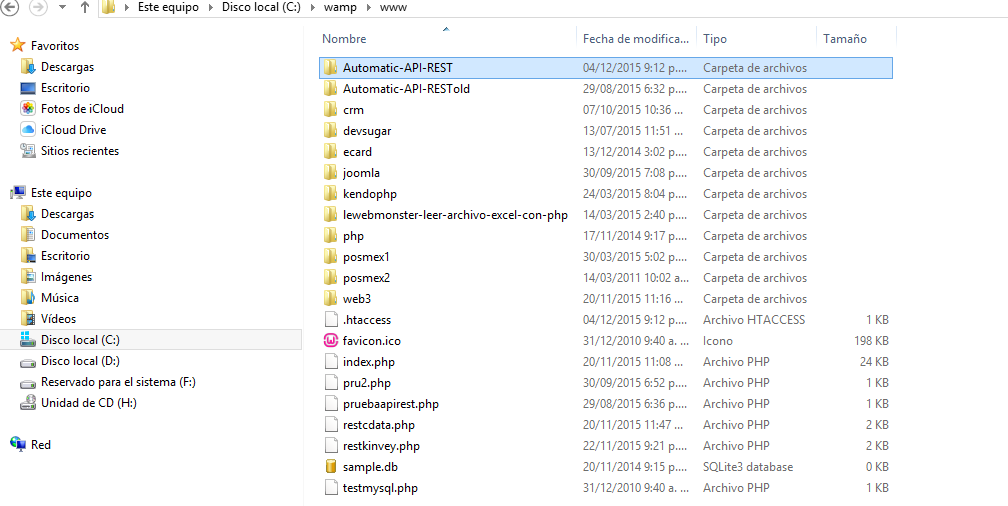Open Fotos de iCloud icon

[28, 109]
